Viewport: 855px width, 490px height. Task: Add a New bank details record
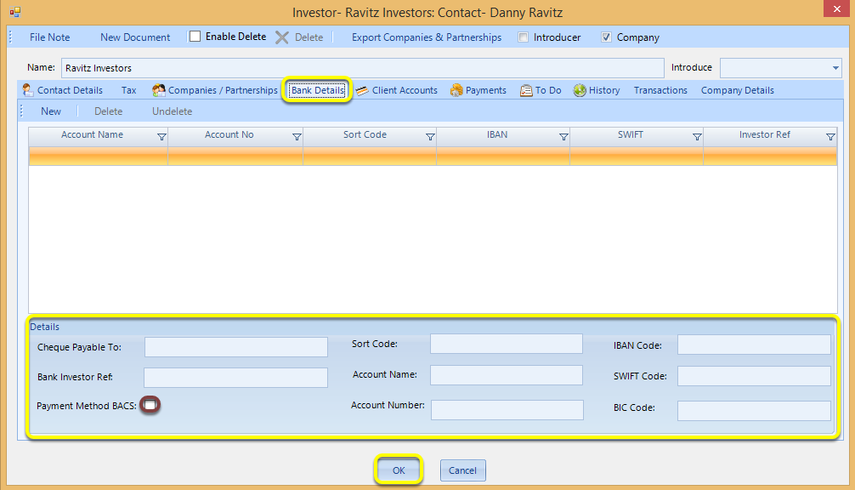pyautogui.click(x=51, y=111)
